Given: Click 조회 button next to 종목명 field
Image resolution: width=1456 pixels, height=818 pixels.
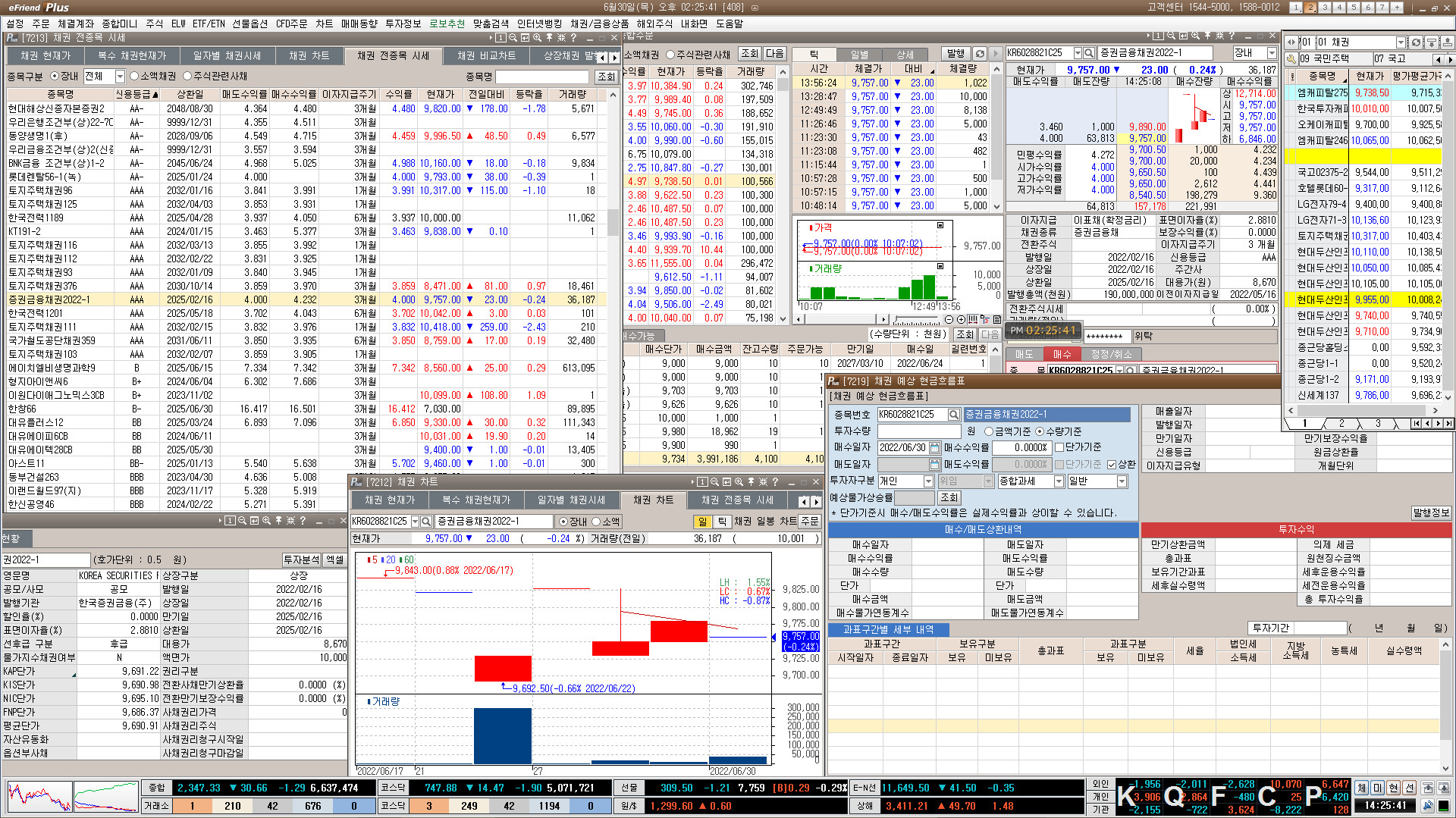Looking at the screenshot, I should pos(606,77).
